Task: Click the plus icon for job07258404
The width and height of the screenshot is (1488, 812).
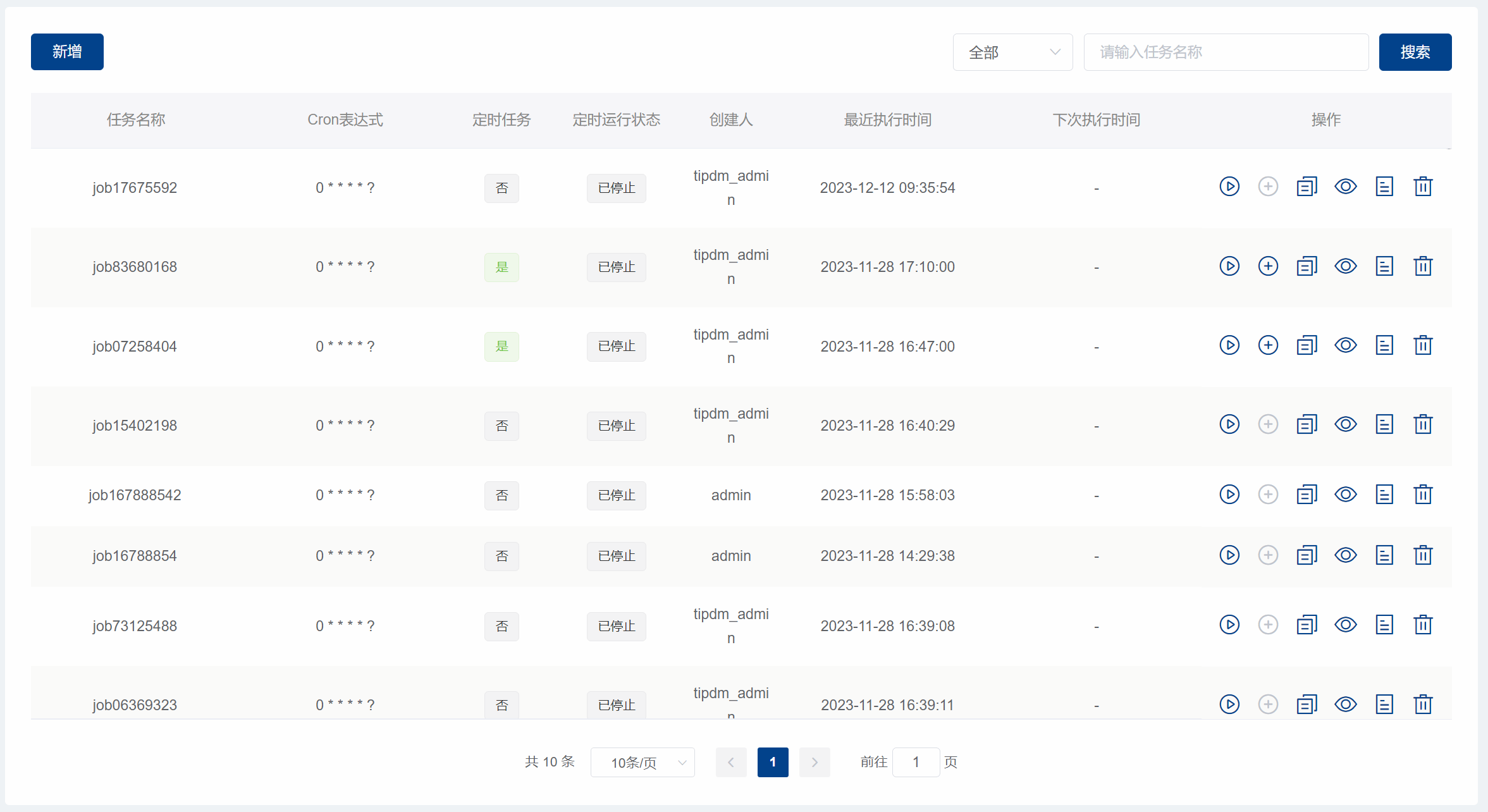Action: (x=1267, y=345)
